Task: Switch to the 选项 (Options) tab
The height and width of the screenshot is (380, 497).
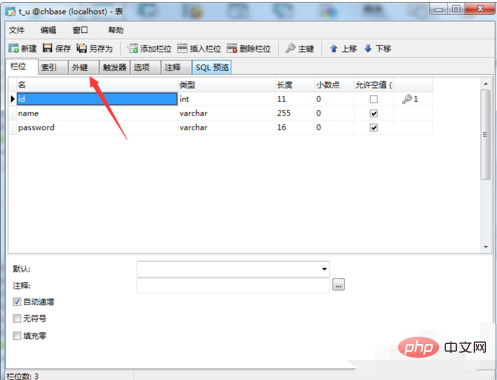Action: (x=145, y=67)
